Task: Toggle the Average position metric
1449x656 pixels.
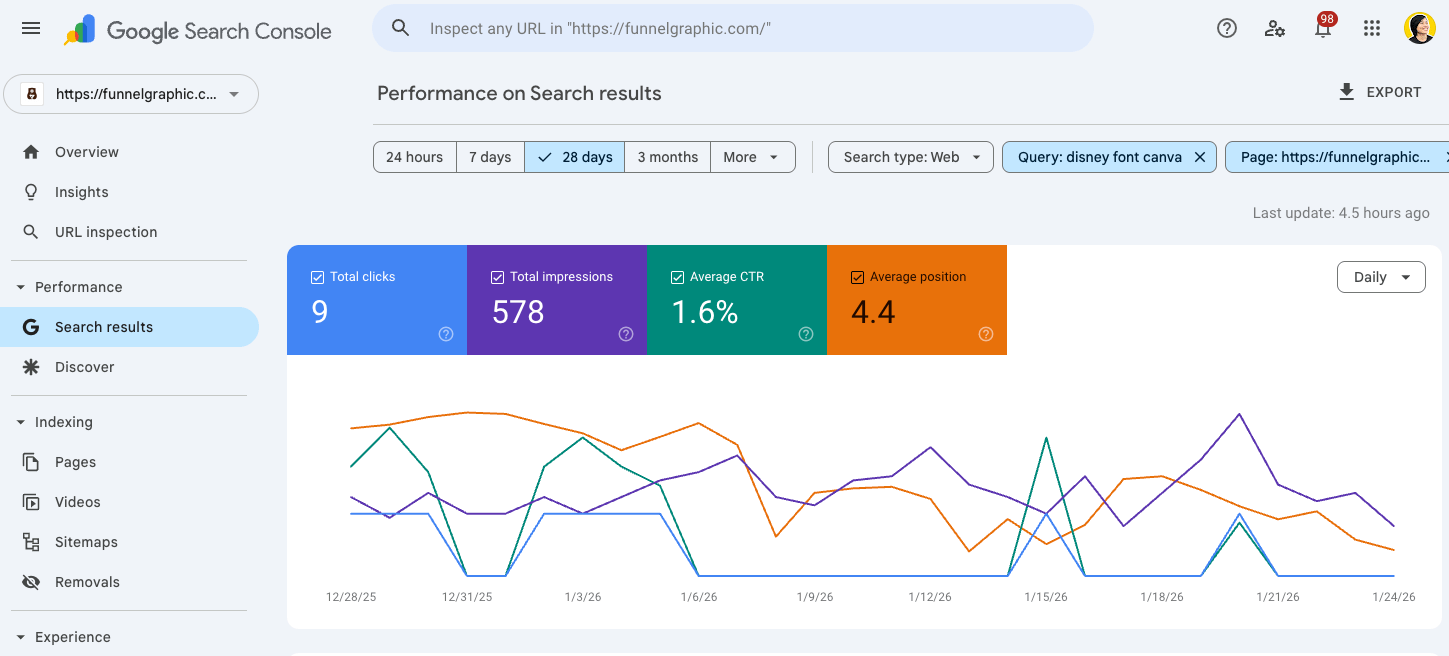Action: click(x=856, y=276)
